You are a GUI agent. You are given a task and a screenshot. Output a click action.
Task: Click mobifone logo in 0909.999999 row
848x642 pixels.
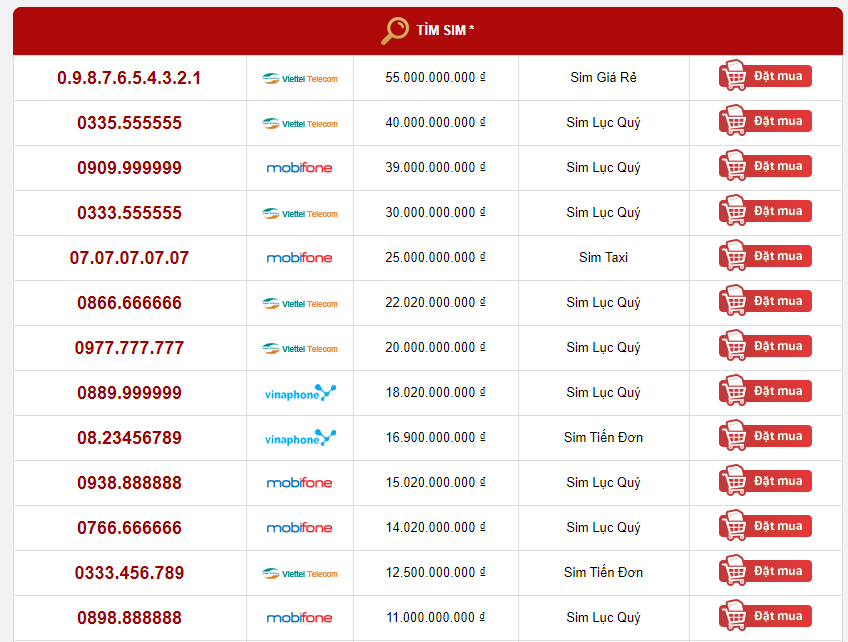click(x=299, y=168)
